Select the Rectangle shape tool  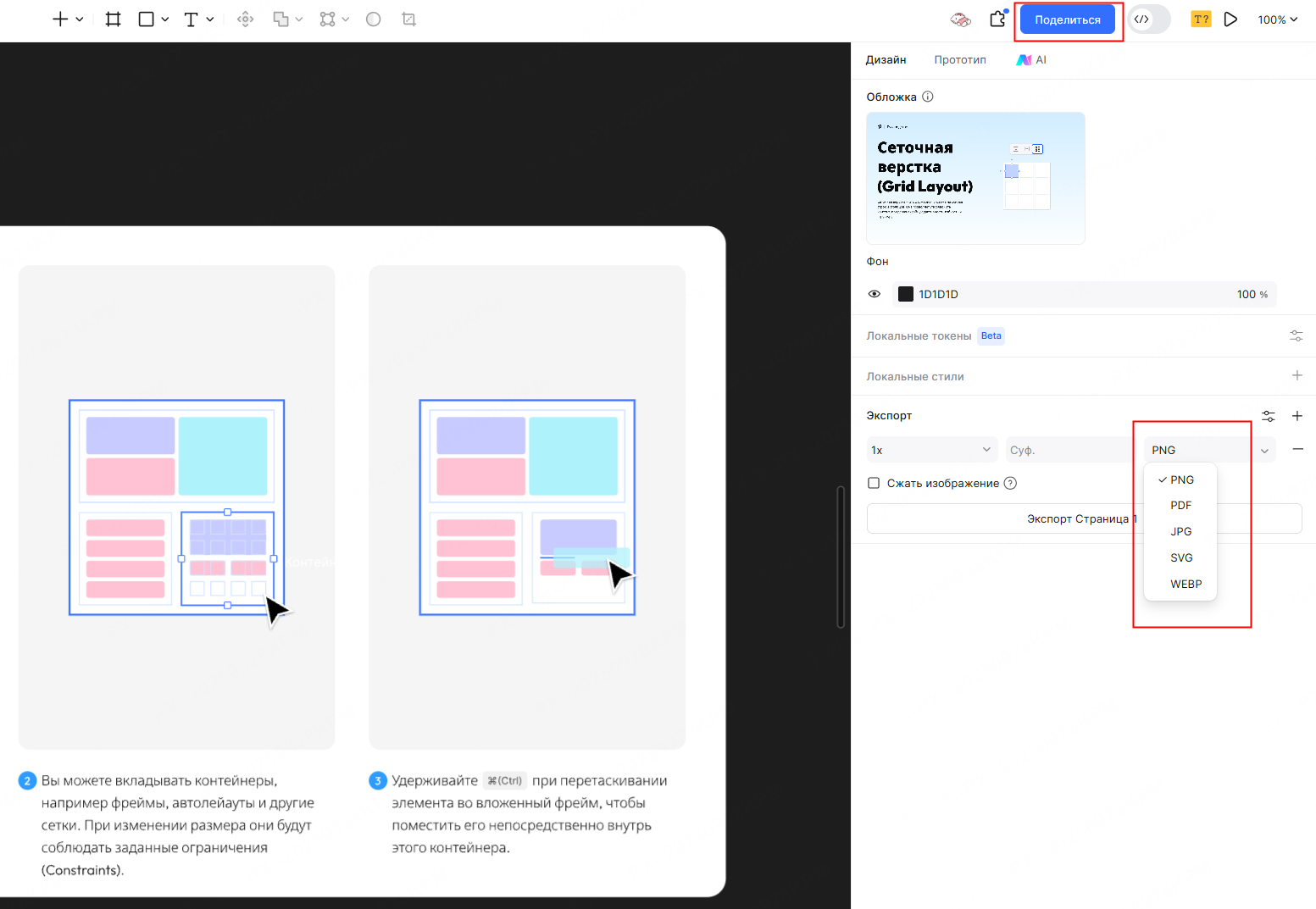(x=147, y=19)
